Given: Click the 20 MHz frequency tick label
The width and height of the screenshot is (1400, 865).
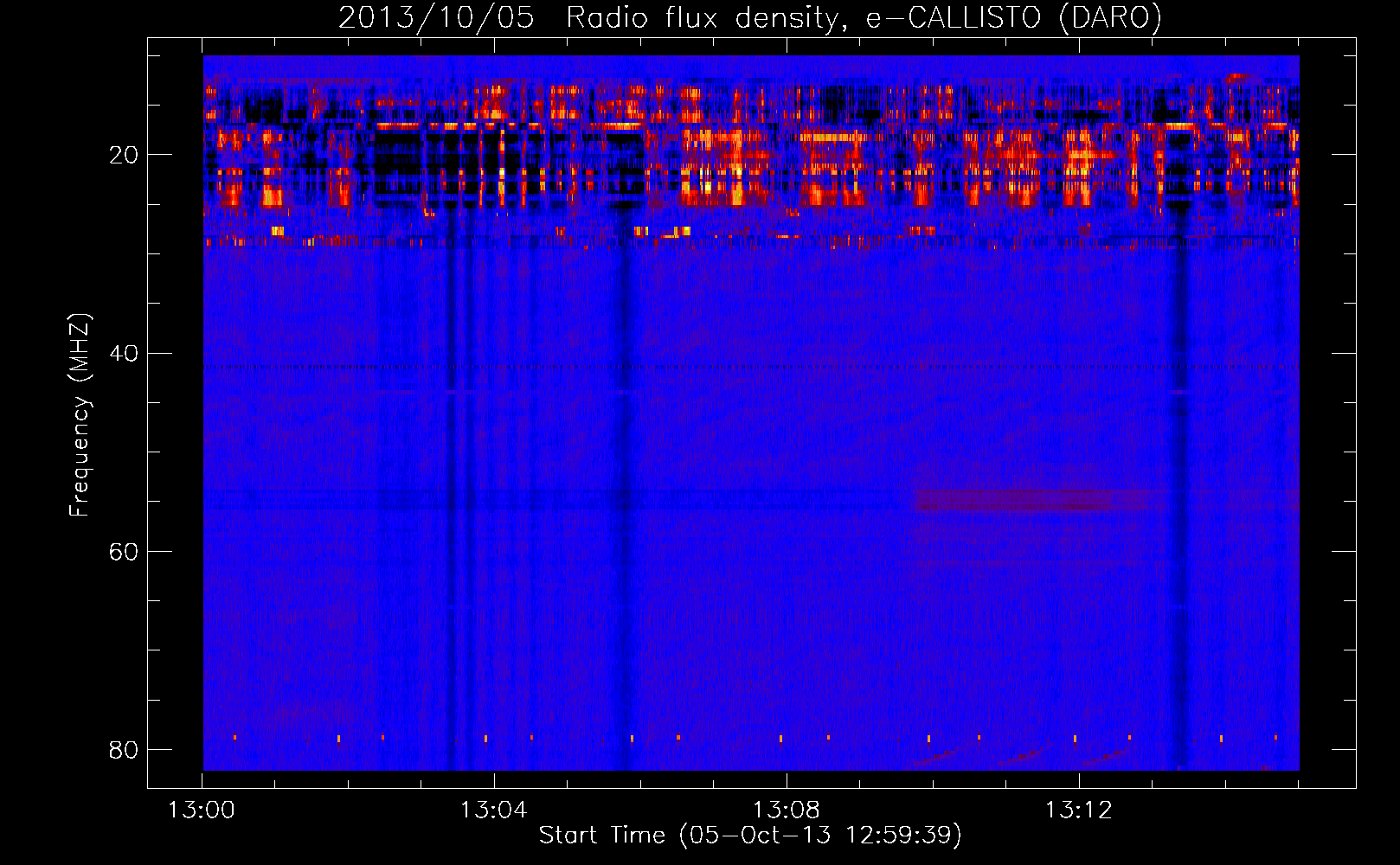Looking at the screenshot, I should point(123,156).
